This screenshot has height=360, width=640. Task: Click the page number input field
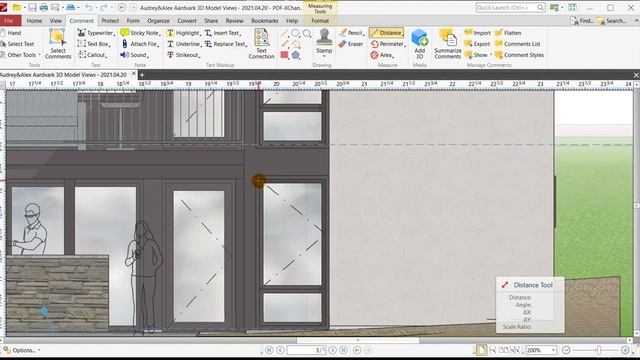(307, 350)
